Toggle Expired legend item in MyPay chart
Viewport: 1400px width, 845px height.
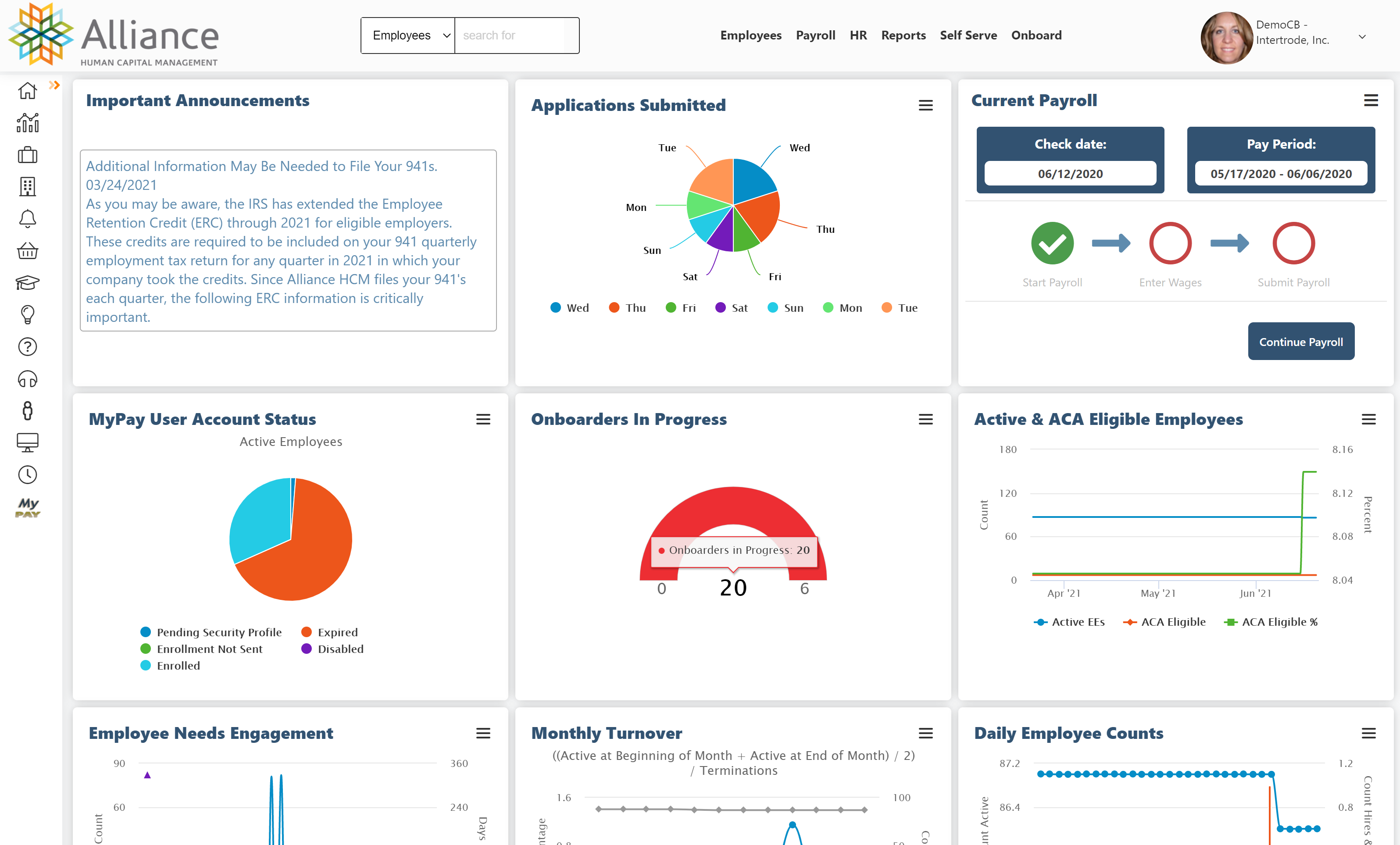pos(329,632)
